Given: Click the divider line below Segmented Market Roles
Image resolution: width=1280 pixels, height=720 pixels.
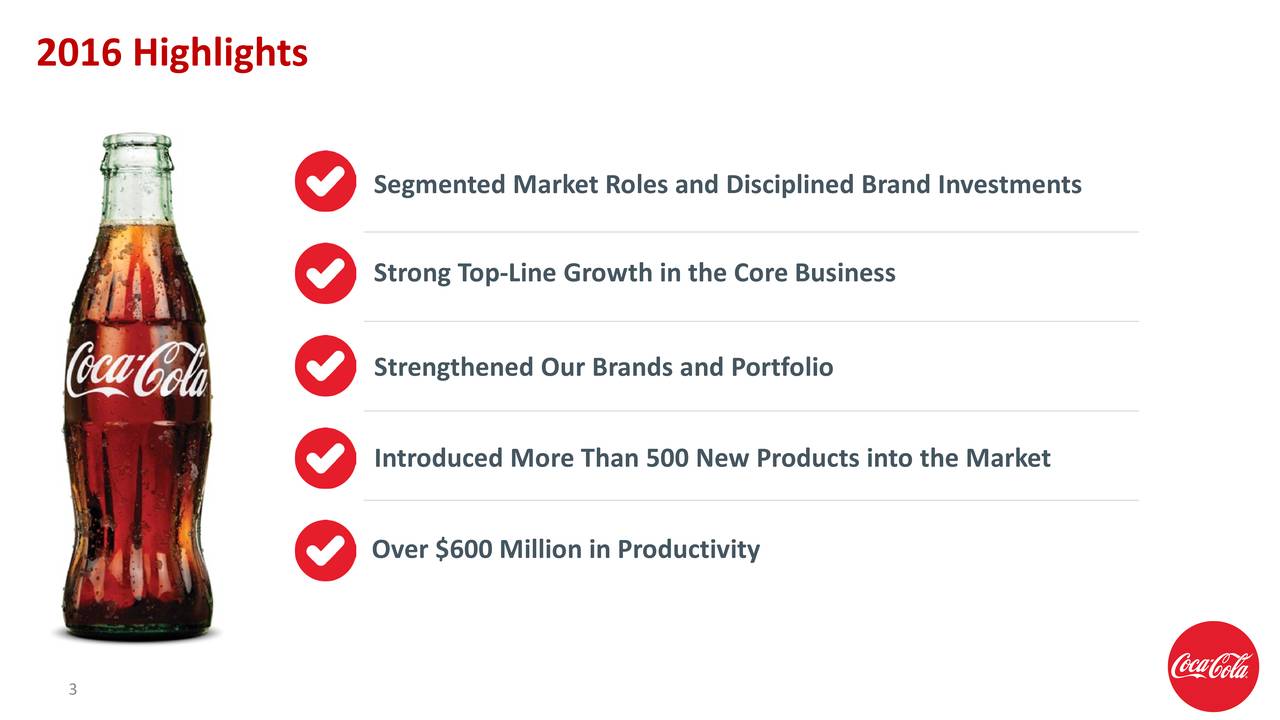Looking at the screenshot, I should [x=751, y=232].
